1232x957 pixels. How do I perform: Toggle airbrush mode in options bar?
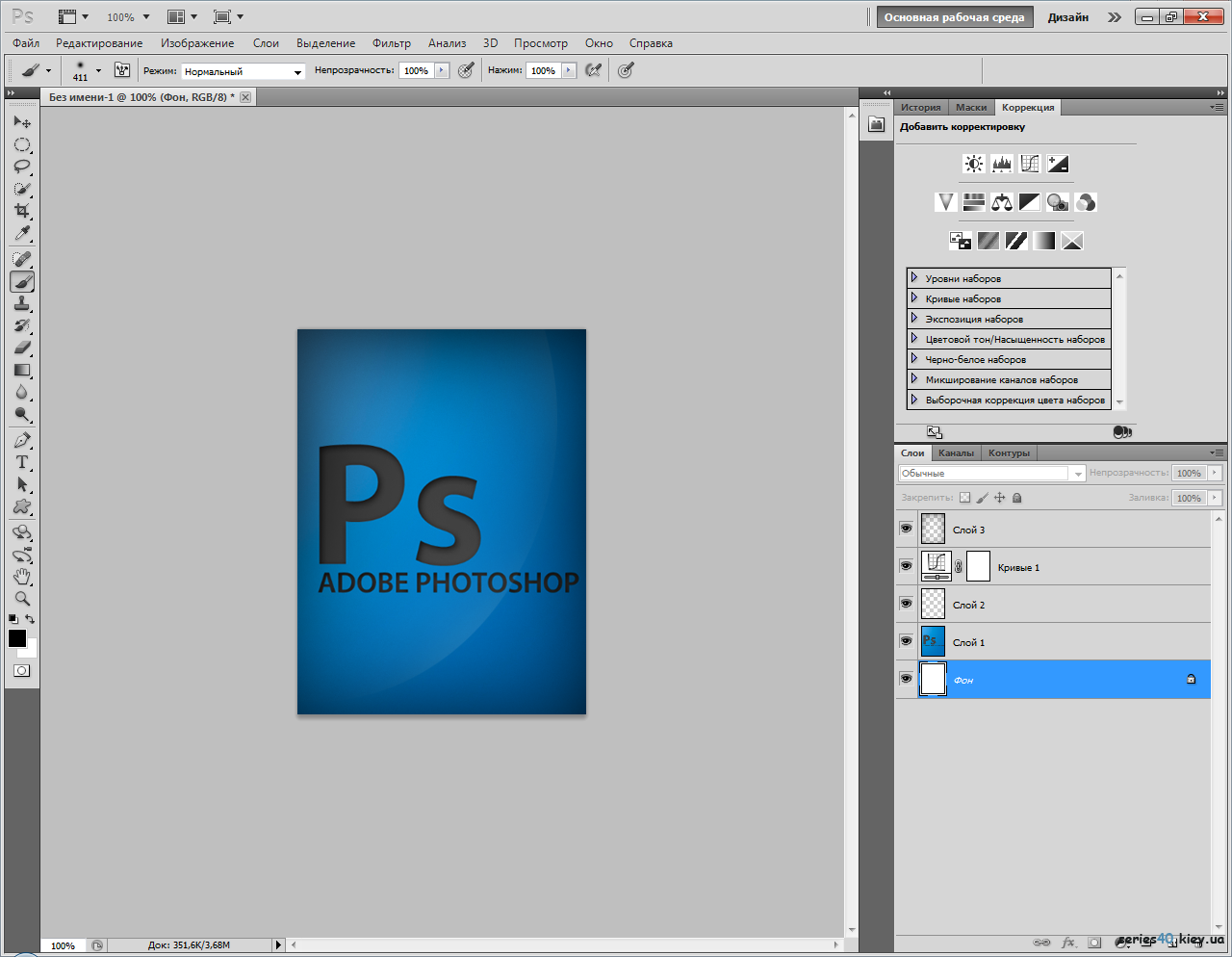point(594,70)
